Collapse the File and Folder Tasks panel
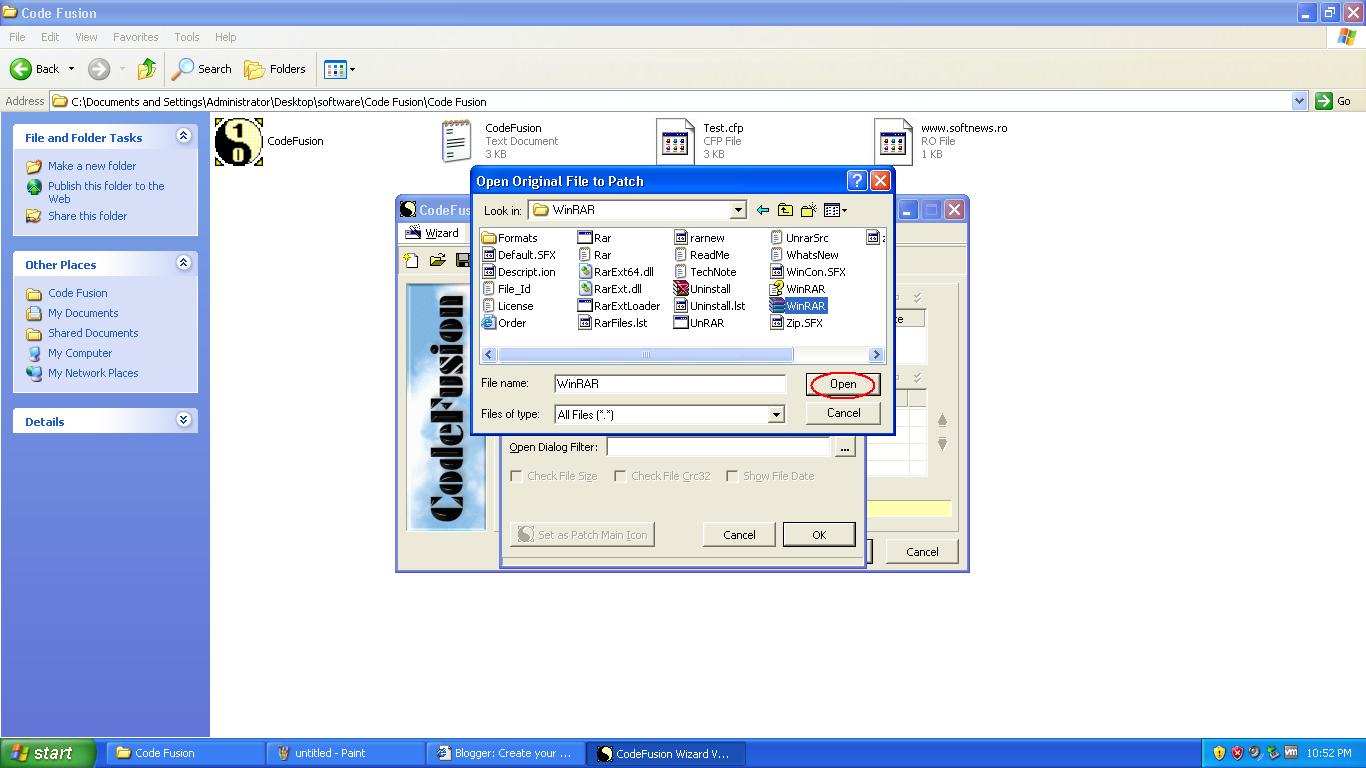 [x=183, y=136]
